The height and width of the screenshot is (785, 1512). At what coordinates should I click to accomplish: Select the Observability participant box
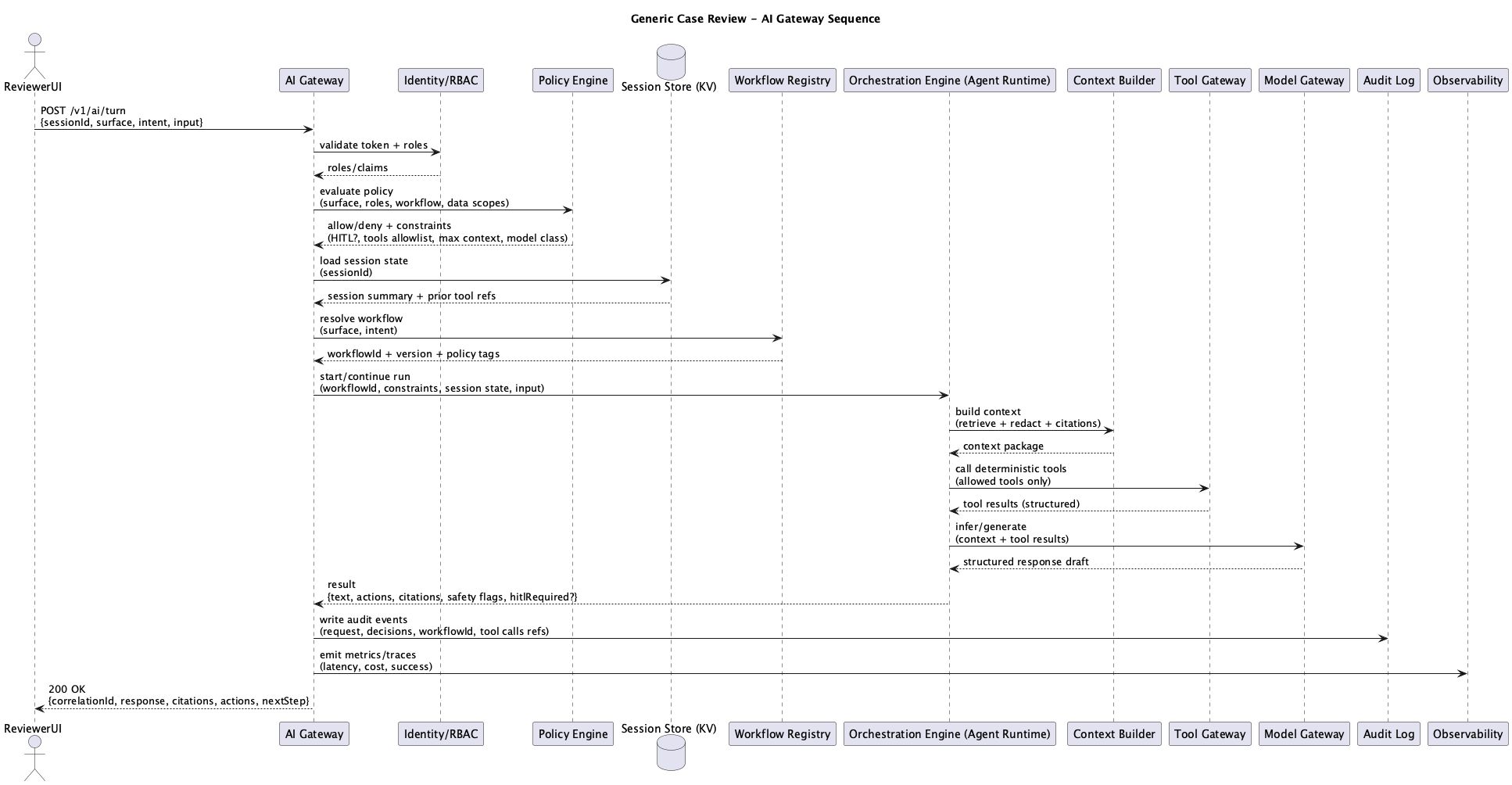(x=1467, y=80)
